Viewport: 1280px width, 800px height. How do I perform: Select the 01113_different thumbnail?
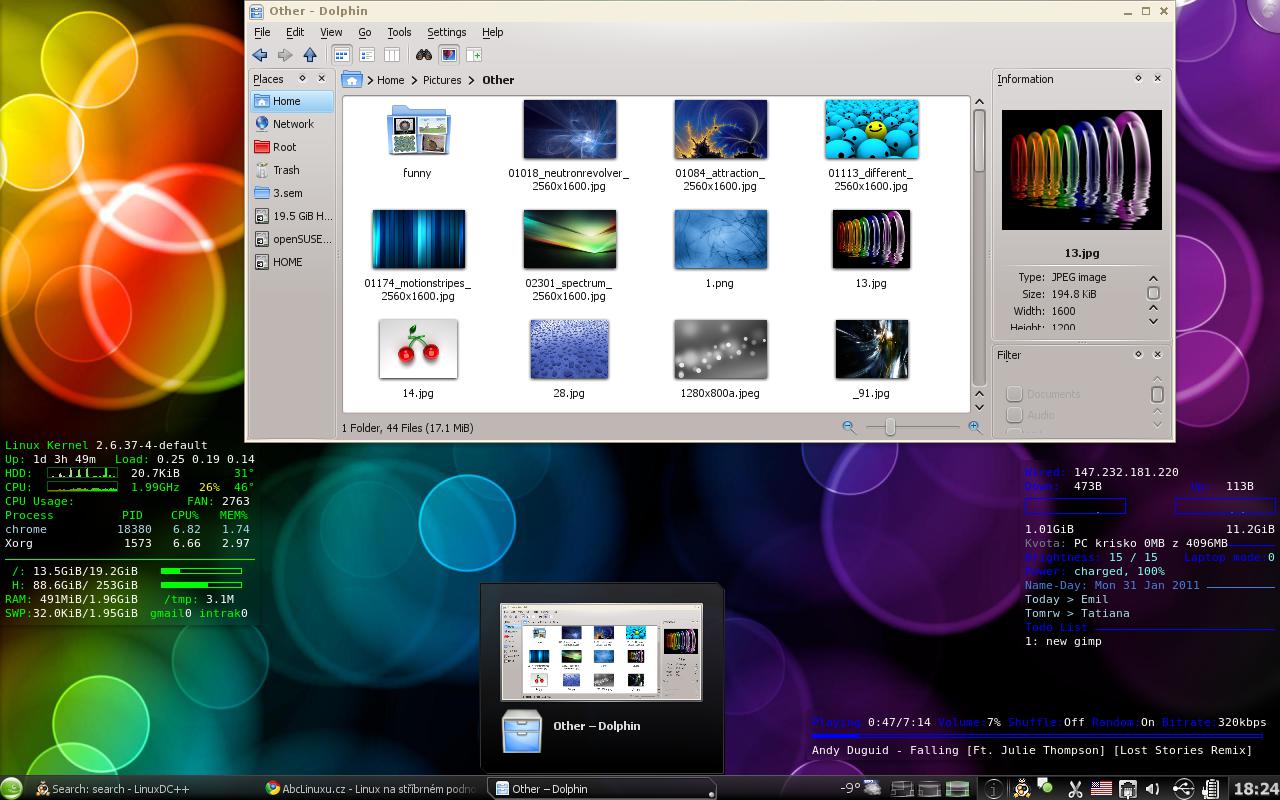[x=871, y=130]
